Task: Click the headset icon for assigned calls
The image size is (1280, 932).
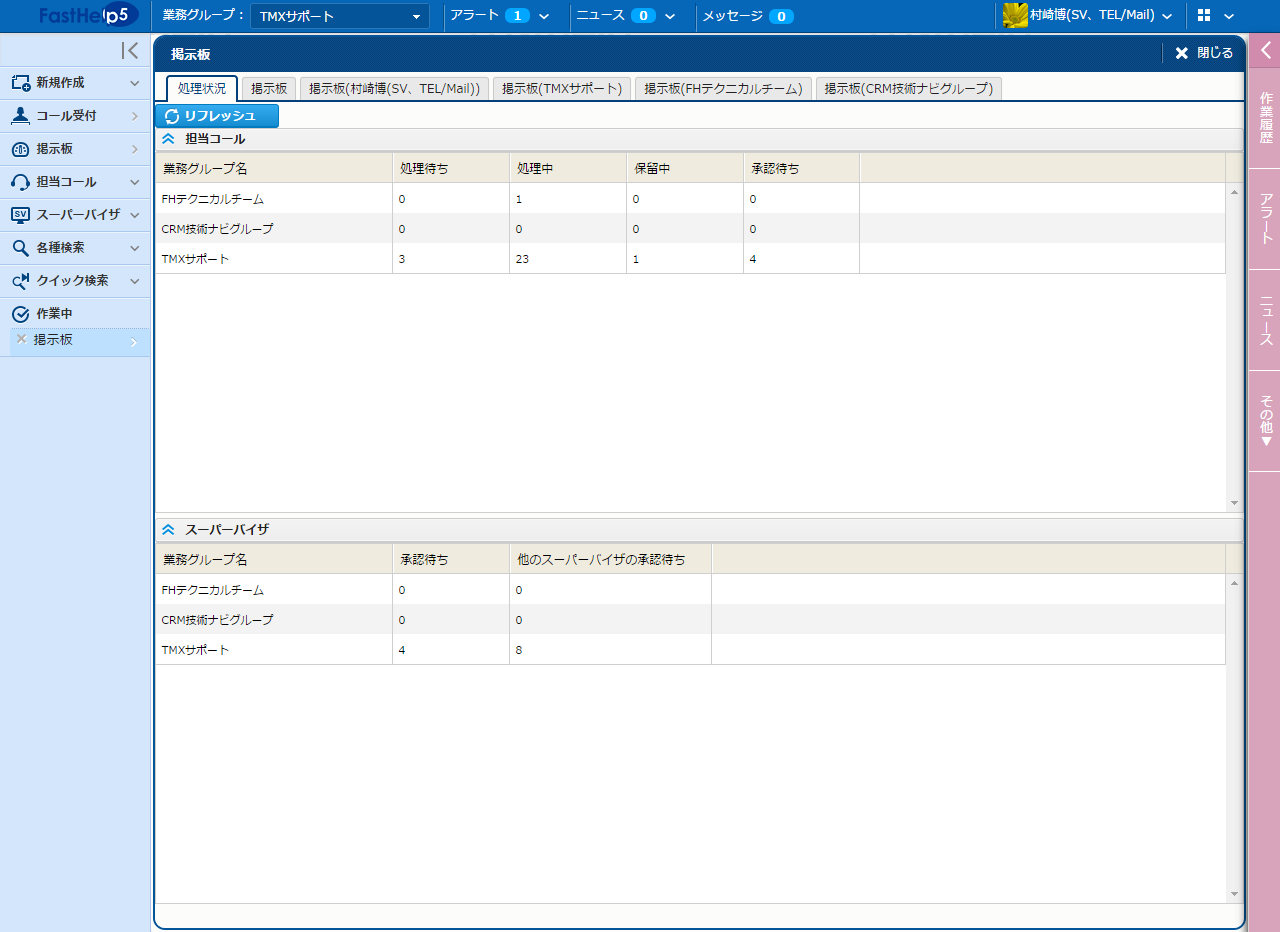Action: [21, 182]
